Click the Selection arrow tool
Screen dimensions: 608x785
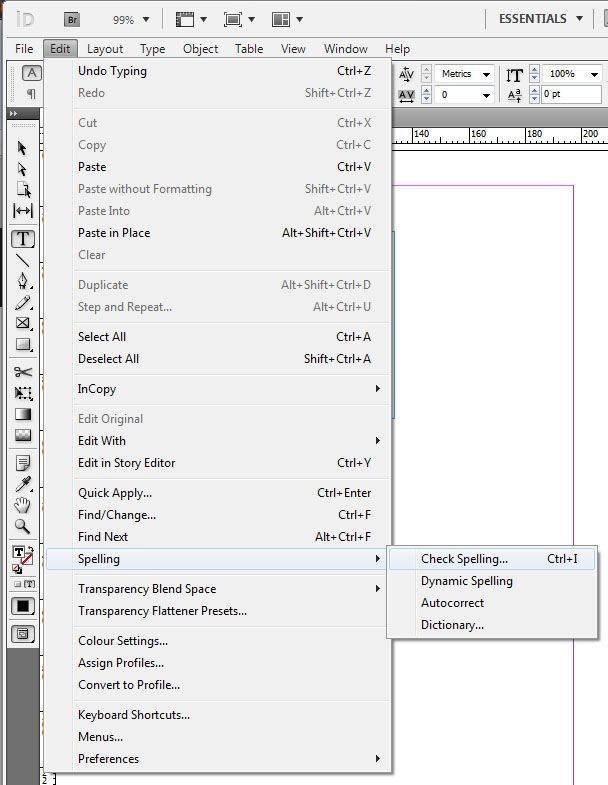23,148
